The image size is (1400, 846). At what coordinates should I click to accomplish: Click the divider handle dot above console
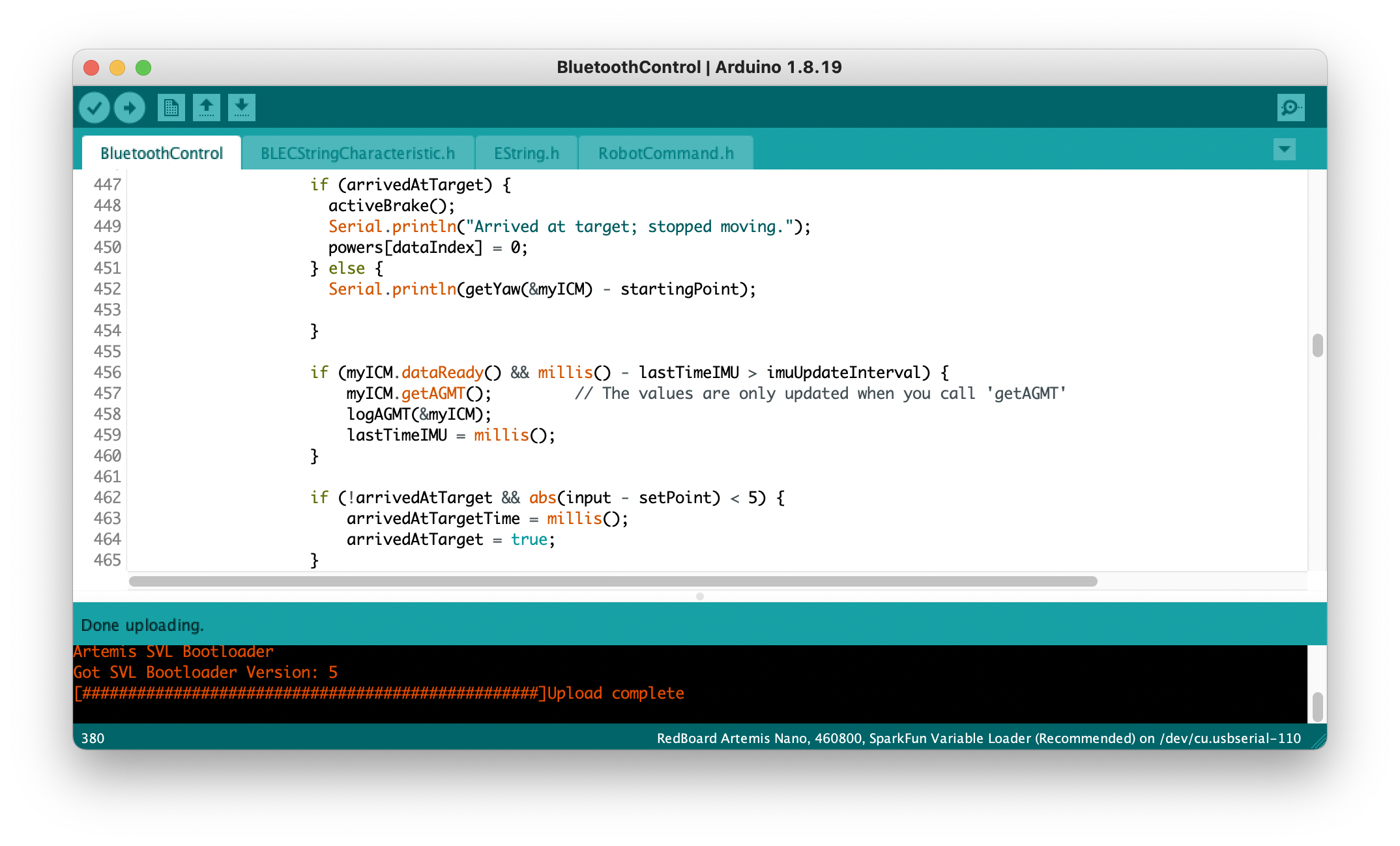tap(700, 596)
